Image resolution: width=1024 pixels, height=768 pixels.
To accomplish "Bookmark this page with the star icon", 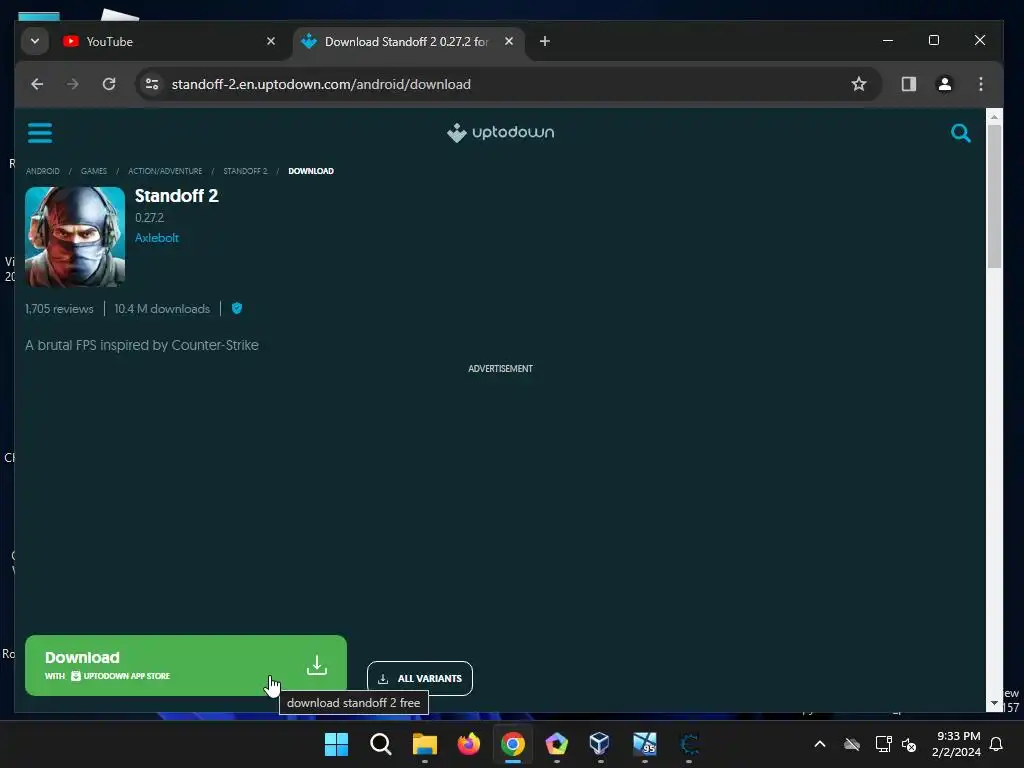I will (x=859, y=84).
